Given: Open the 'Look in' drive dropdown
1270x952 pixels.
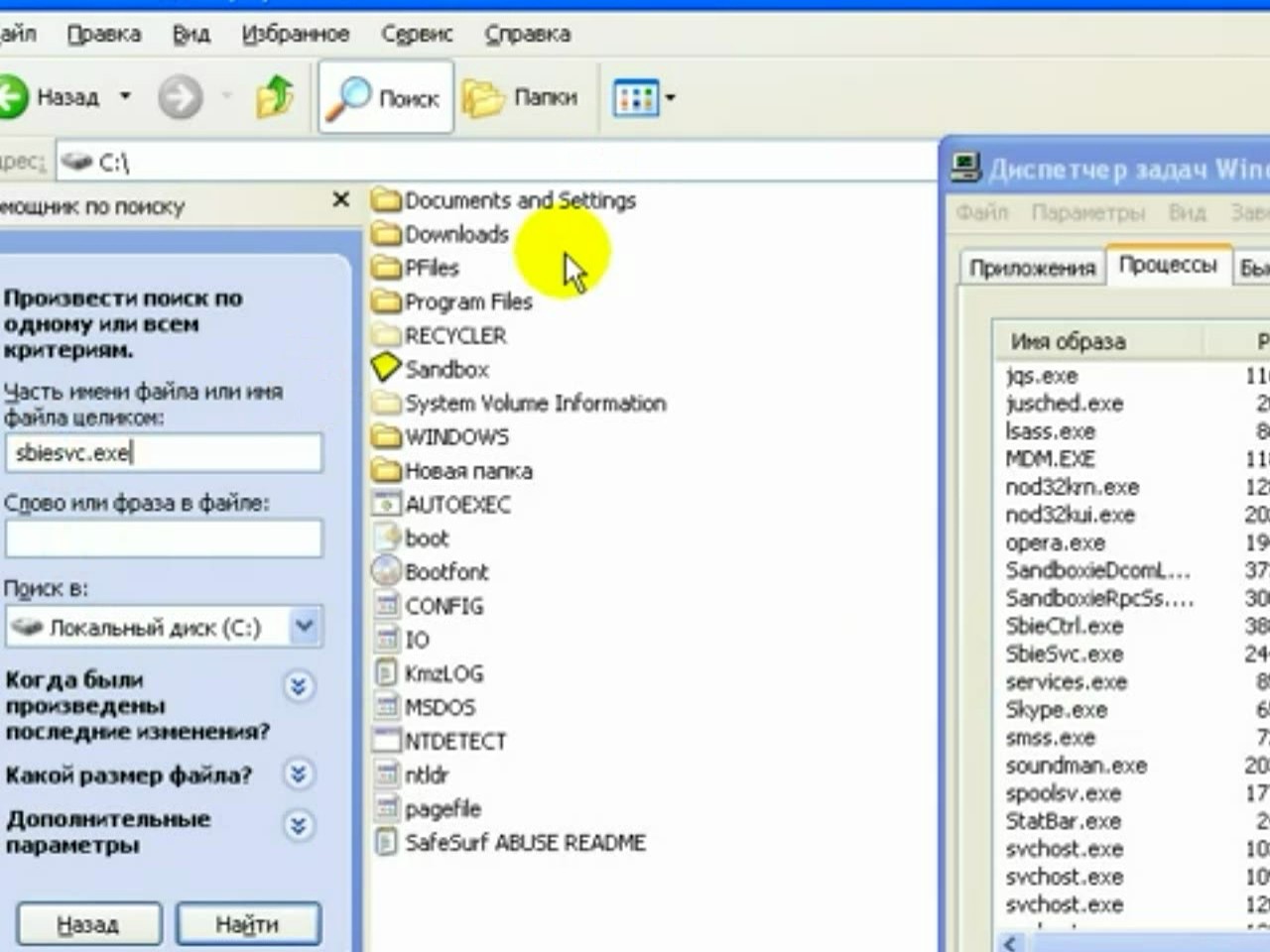Looking at the screenshot, I should click(304, 627).
